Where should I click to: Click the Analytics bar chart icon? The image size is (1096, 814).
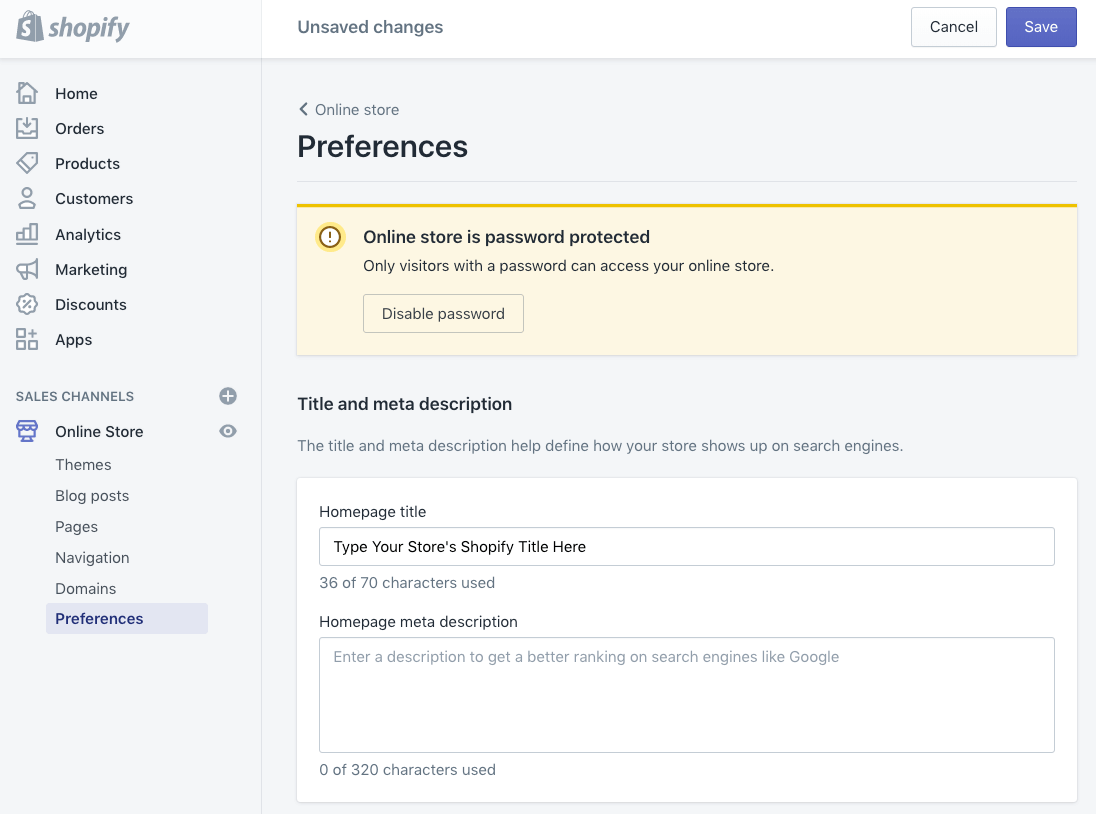(x=27, y=234)
